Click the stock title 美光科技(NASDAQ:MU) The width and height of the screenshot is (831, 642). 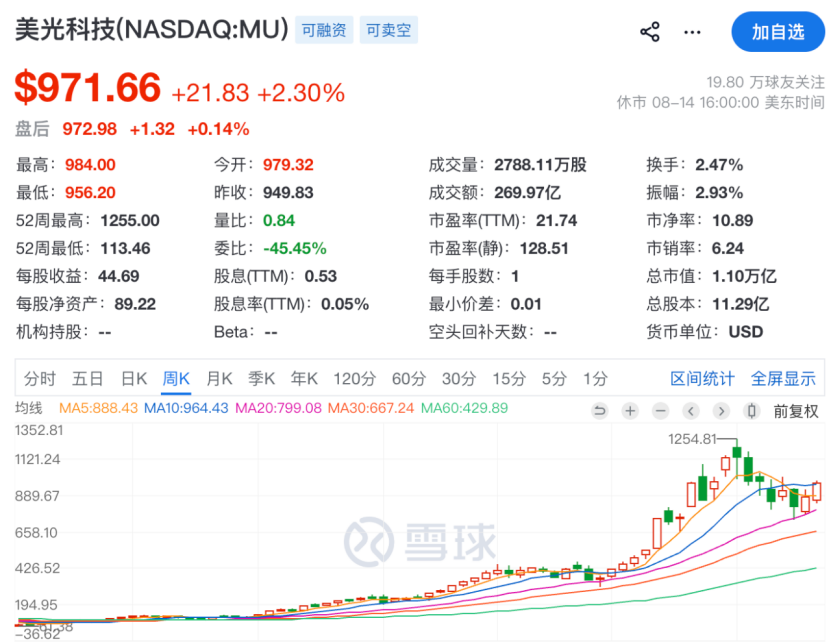point(152,29)
